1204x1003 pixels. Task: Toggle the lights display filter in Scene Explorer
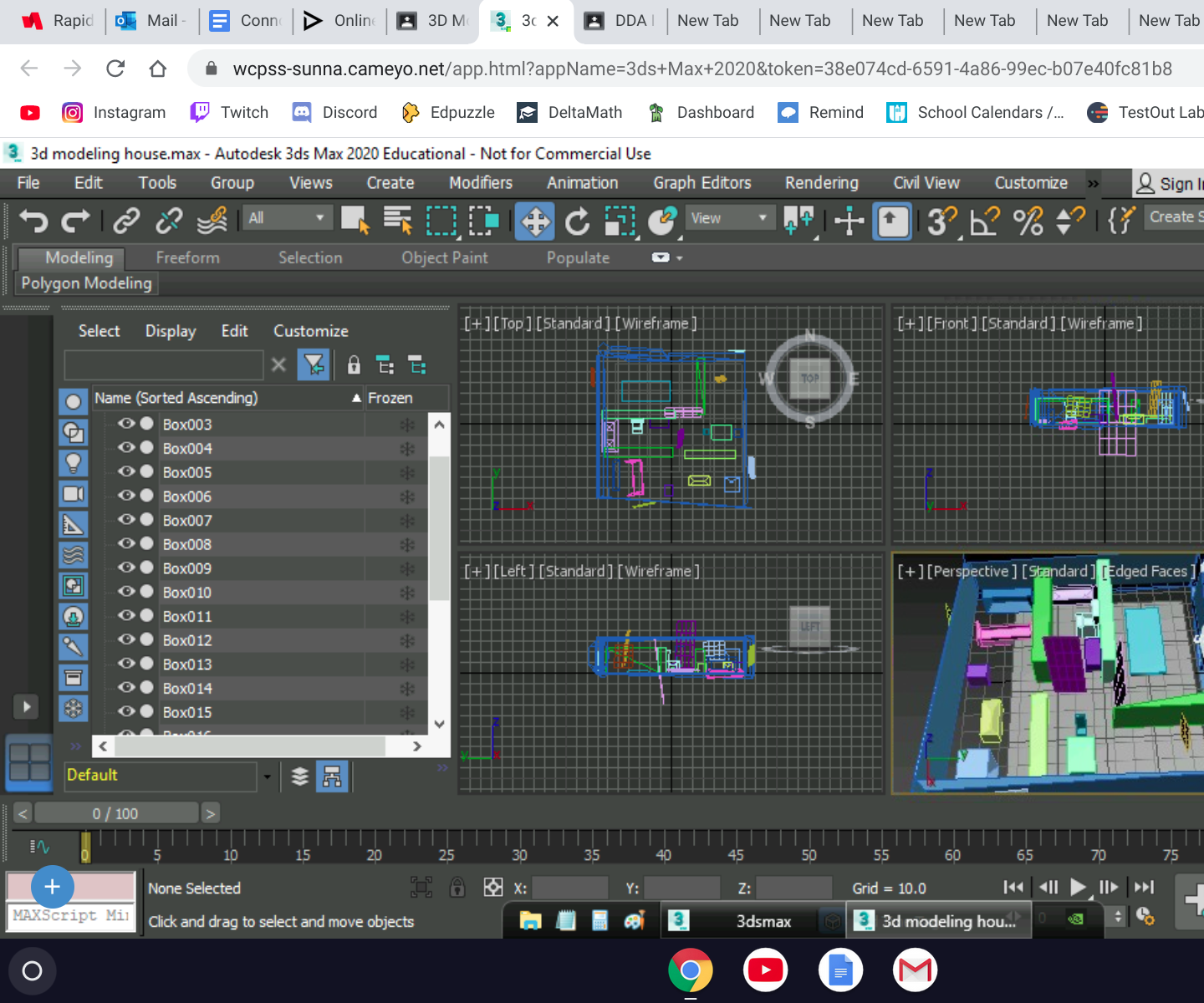[74, 462]
